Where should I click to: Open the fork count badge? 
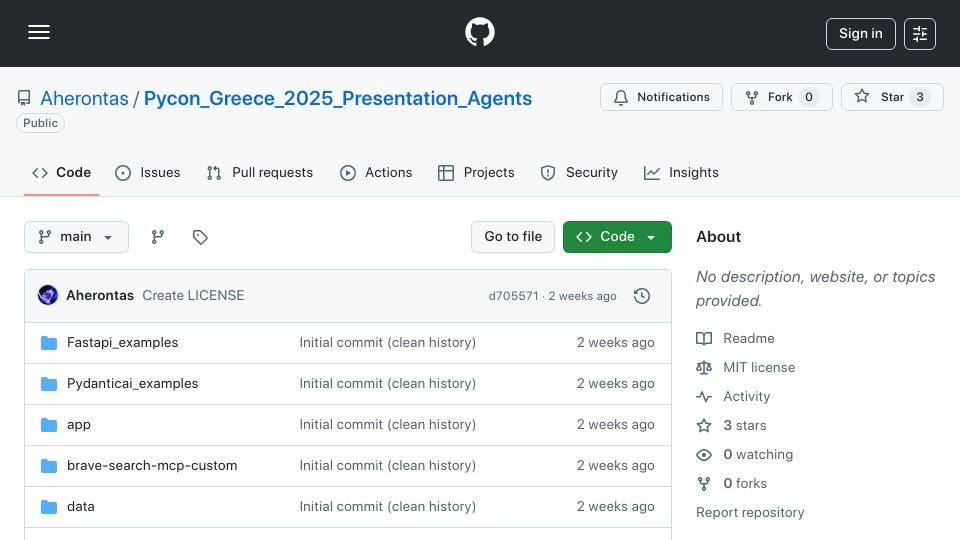pos(809,97)
